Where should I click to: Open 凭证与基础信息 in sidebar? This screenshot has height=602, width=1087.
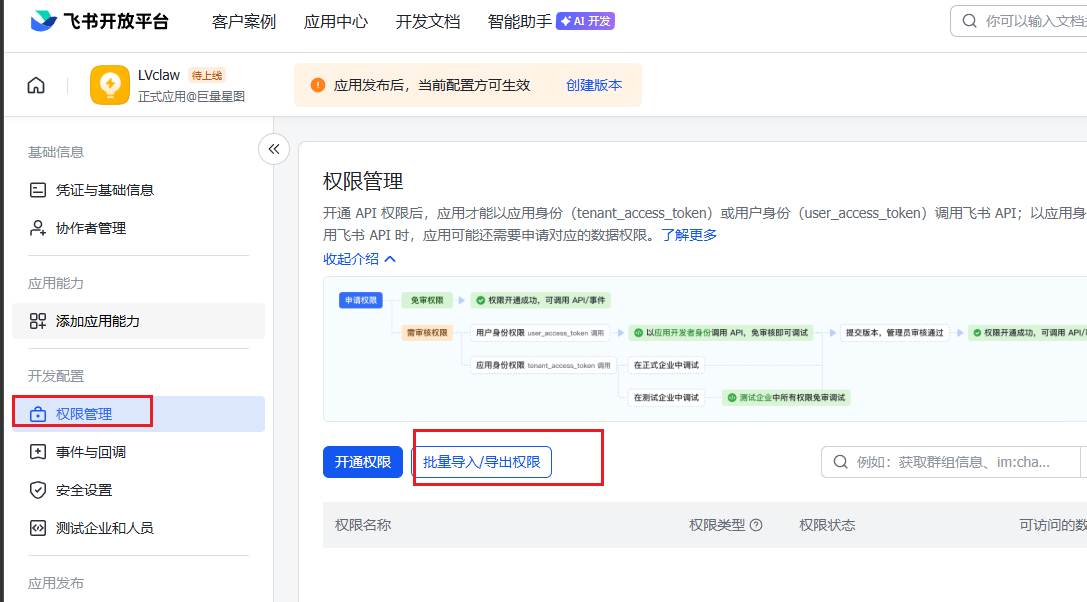tap(104, 190)
